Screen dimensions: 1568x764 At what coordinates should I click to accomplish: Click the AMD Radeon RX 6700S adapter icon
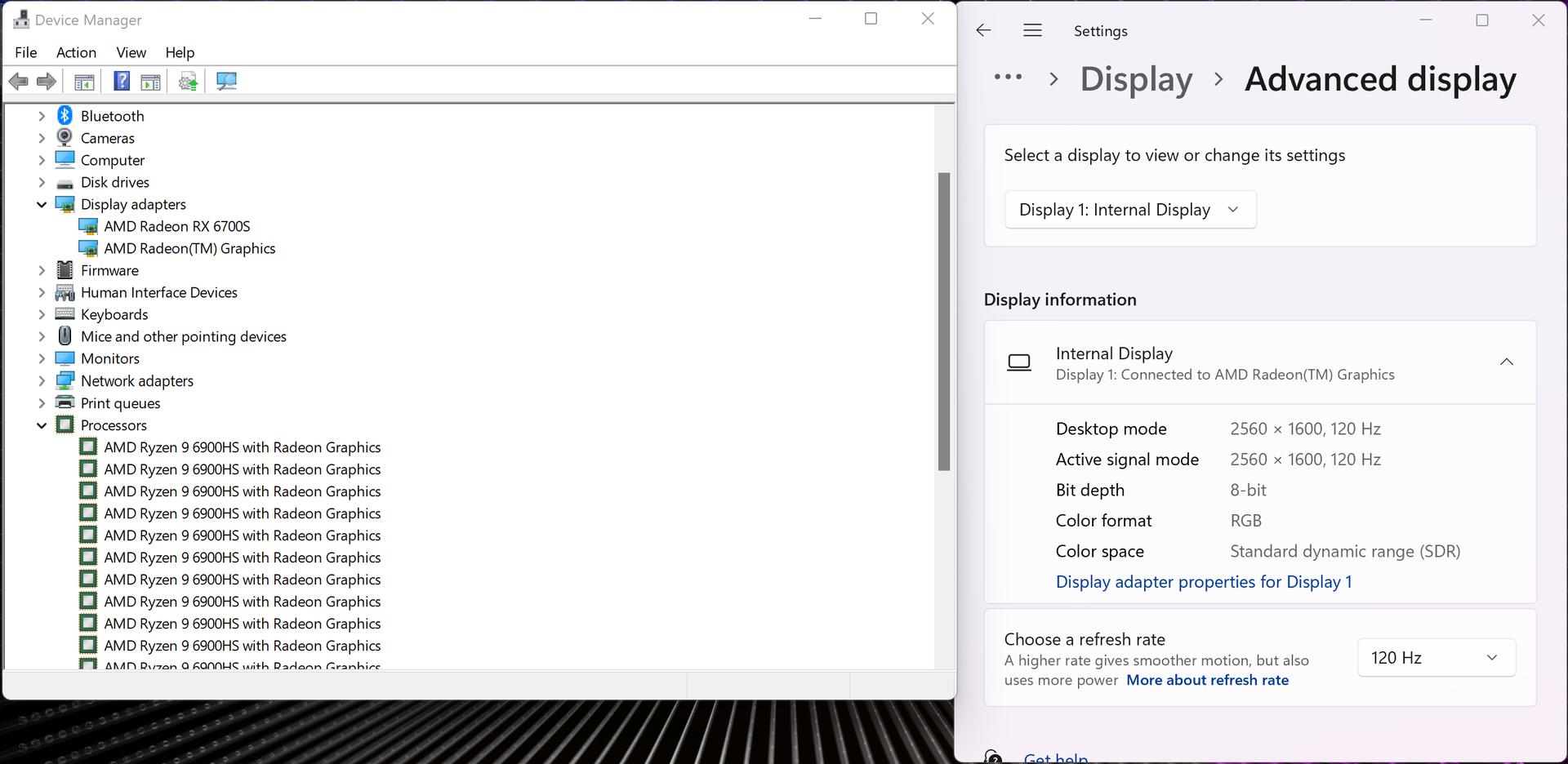click(88, 226)
